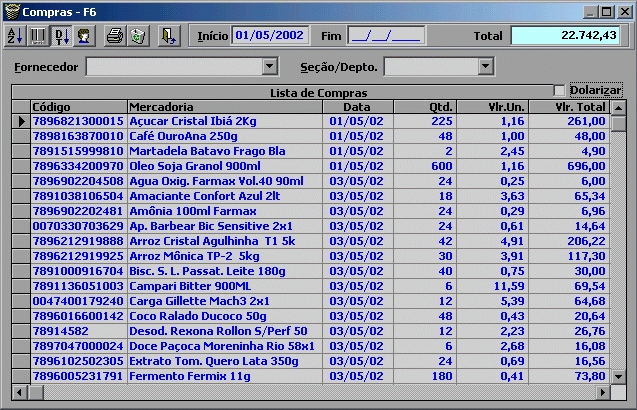Click the vertical scrollbar thumb
This screenshot has width=637, height=410.
[618, 124]
